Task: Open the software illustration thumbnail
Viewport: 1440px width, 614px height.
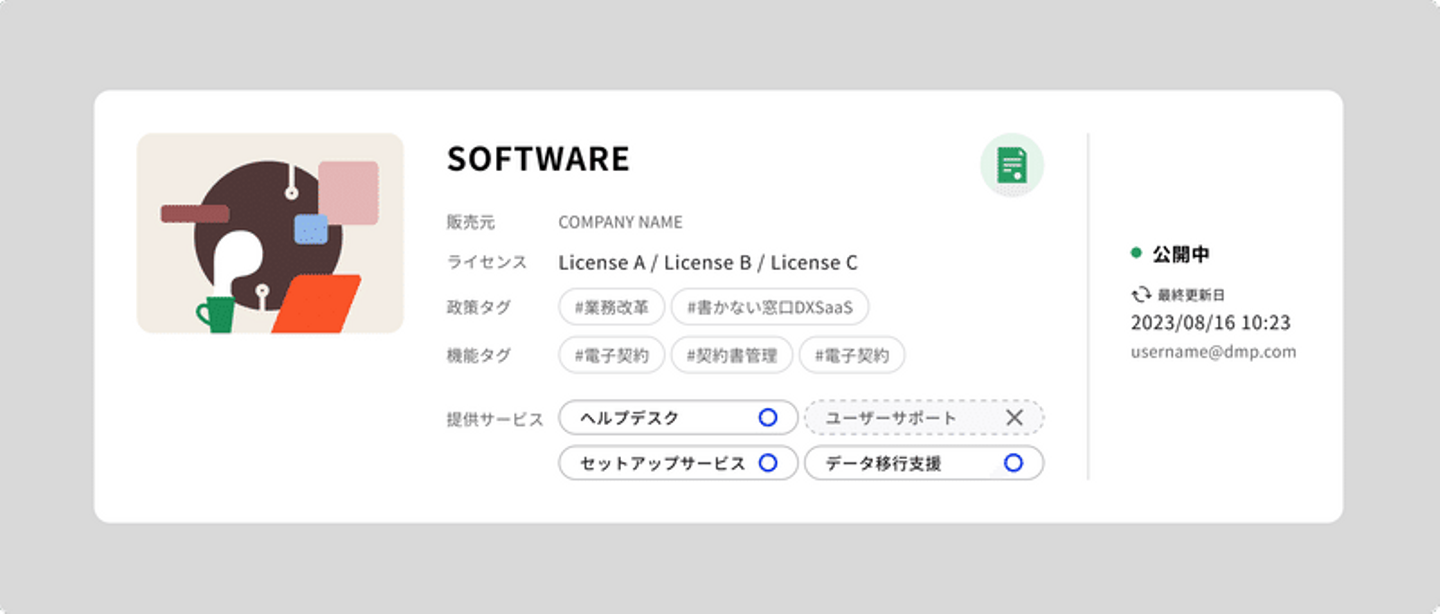Action: click(270, 233)
